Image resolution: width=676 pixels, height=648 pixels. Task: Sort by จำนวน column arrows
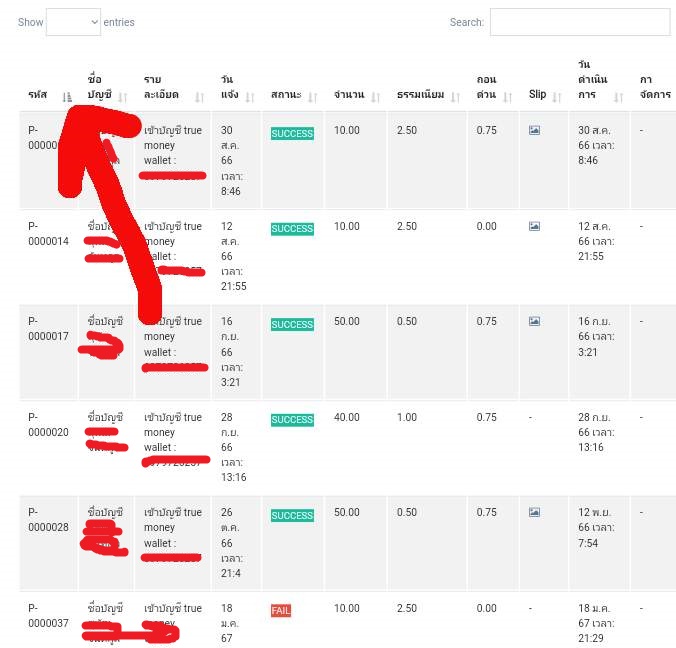tap(375, 97)
